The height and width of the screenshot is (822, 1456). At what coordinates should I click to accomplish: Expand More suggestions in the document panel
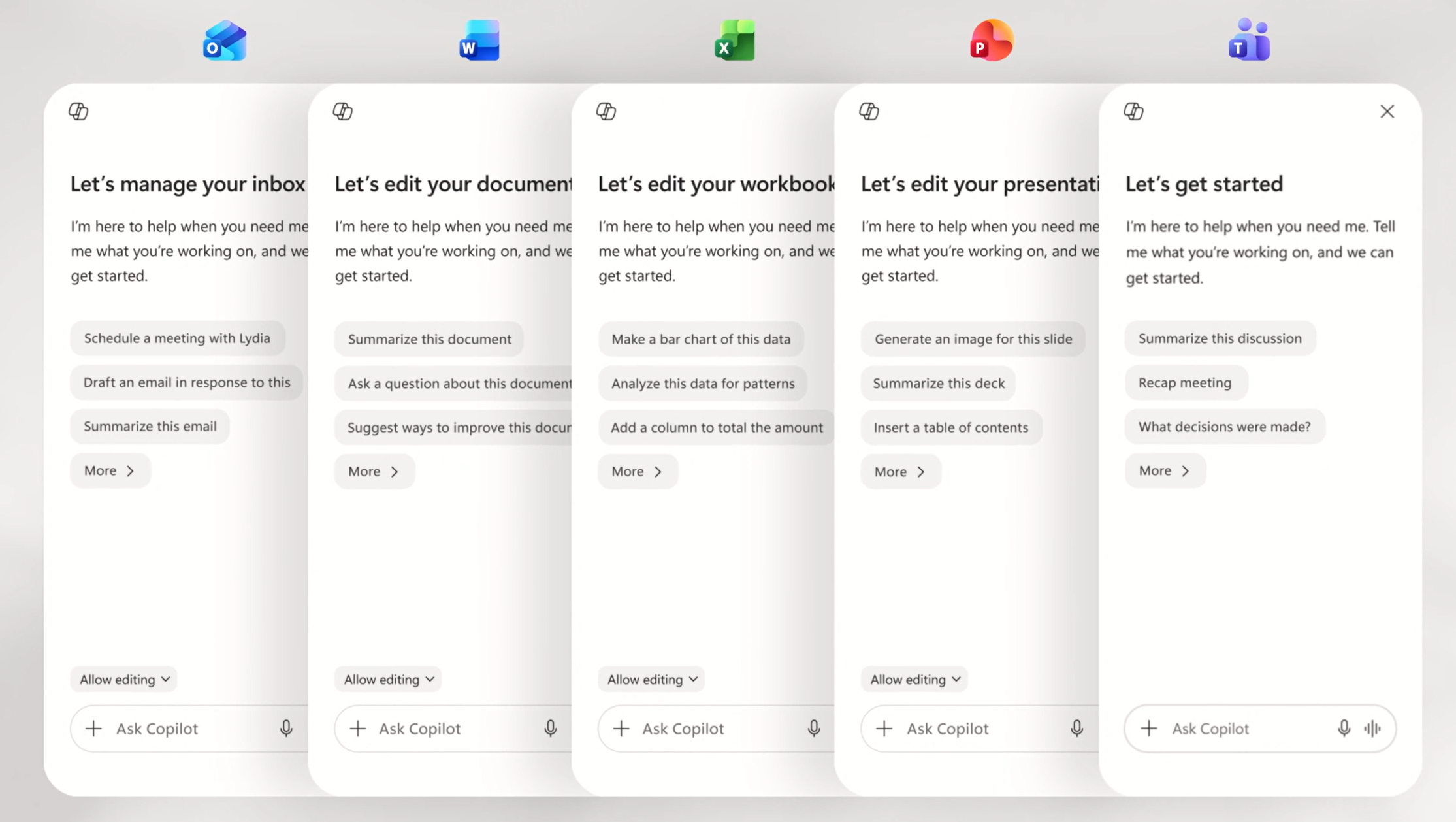click(x=374, y=471)
